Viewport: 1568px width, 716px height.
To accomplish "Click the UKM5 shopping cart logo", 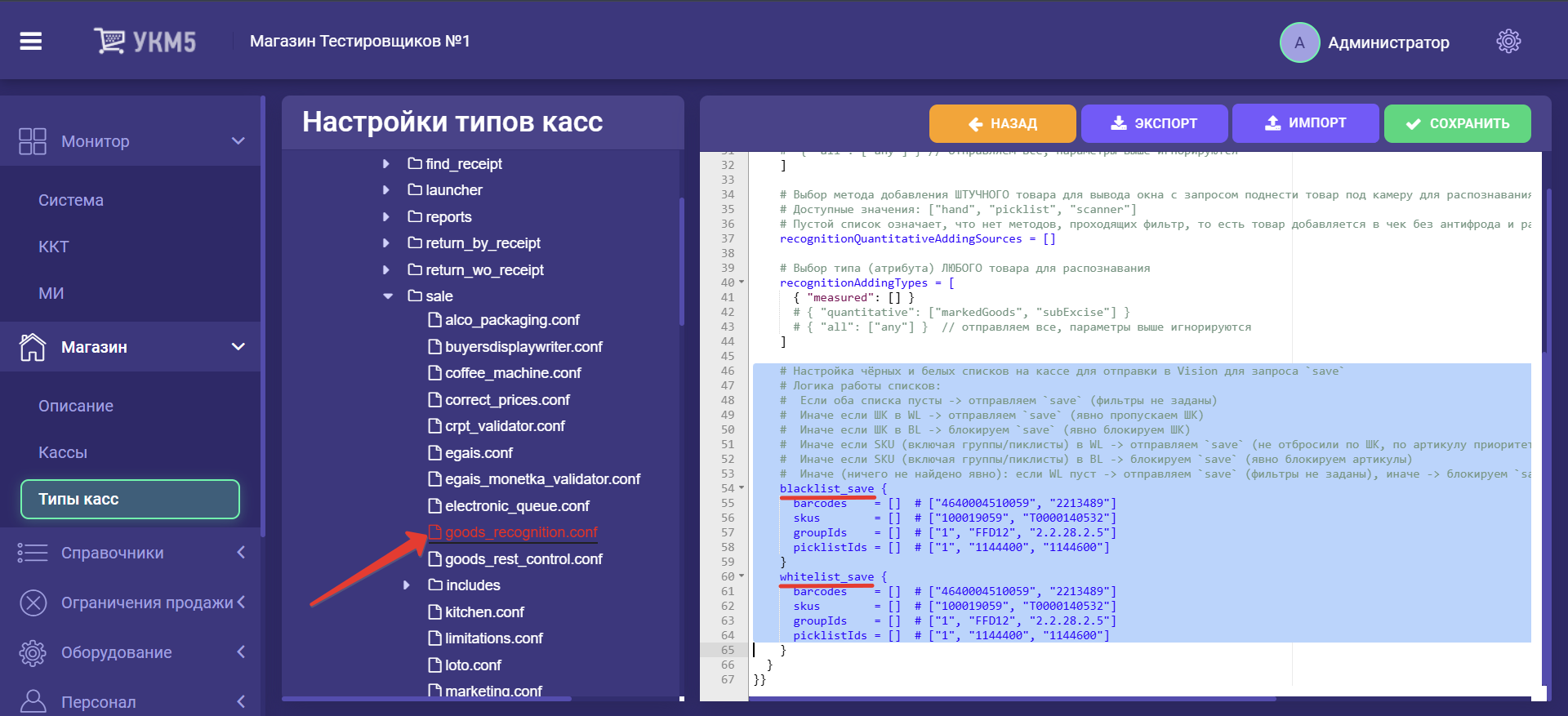I will tap(109, 41).
